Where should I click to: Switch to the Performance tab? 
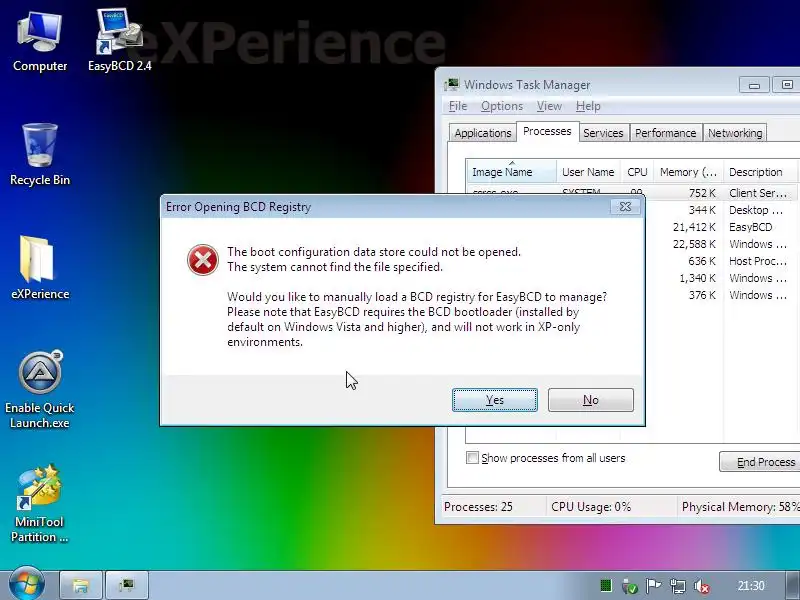665,133
